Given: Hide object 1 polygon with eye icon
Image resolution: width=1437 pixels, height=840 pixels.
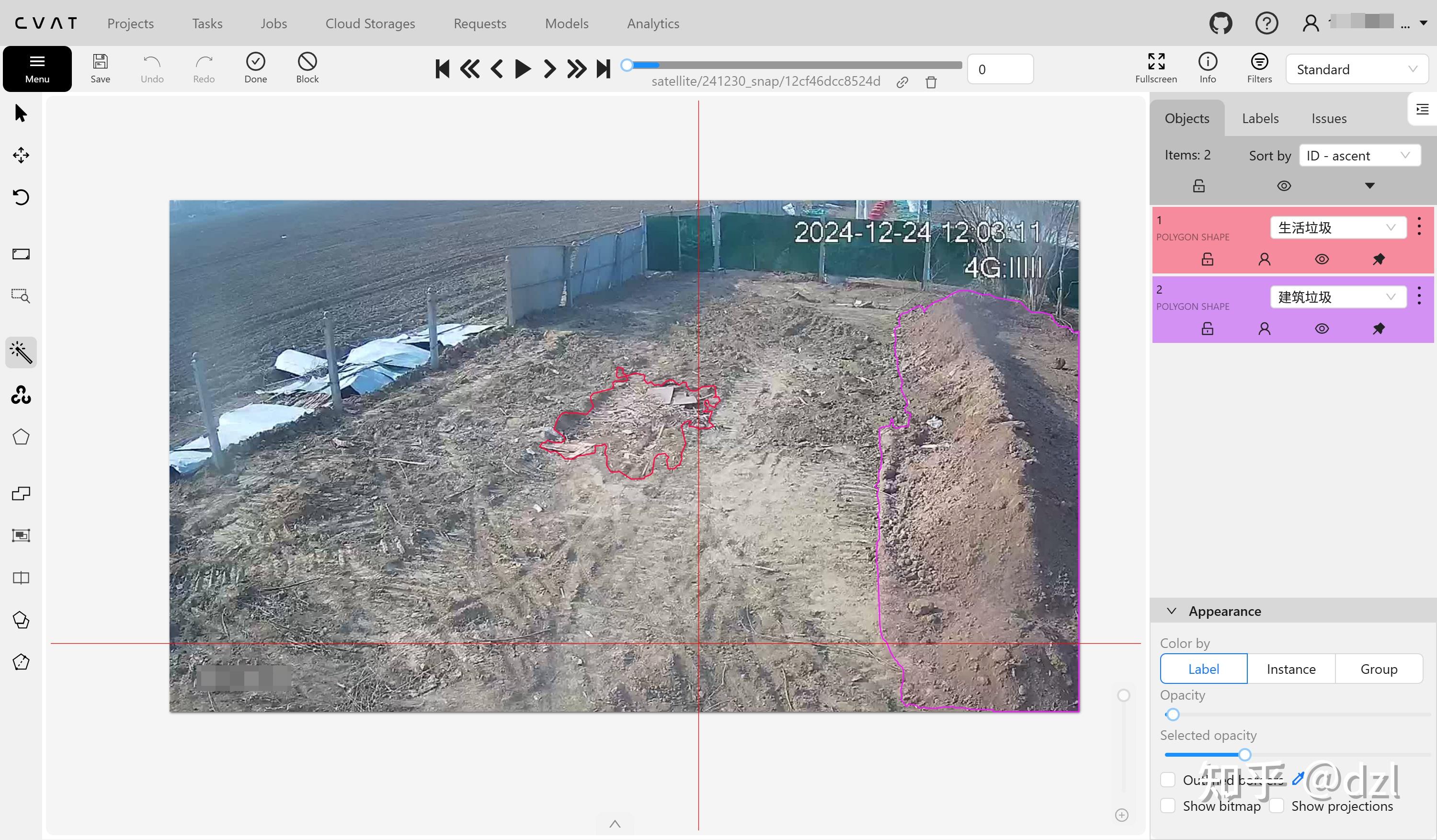Looking at the screenshot, I should point(1321,260).
